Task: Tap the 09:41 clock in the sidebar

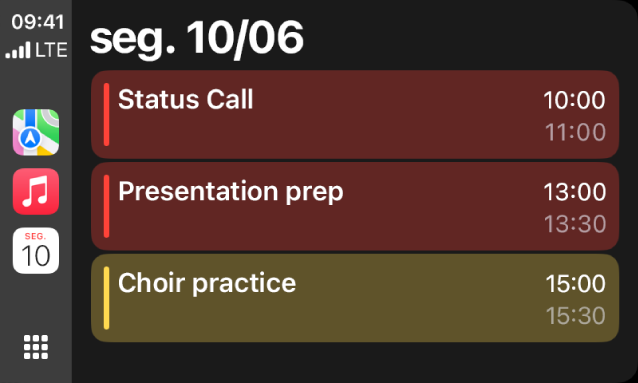Action: coord(38,22)
